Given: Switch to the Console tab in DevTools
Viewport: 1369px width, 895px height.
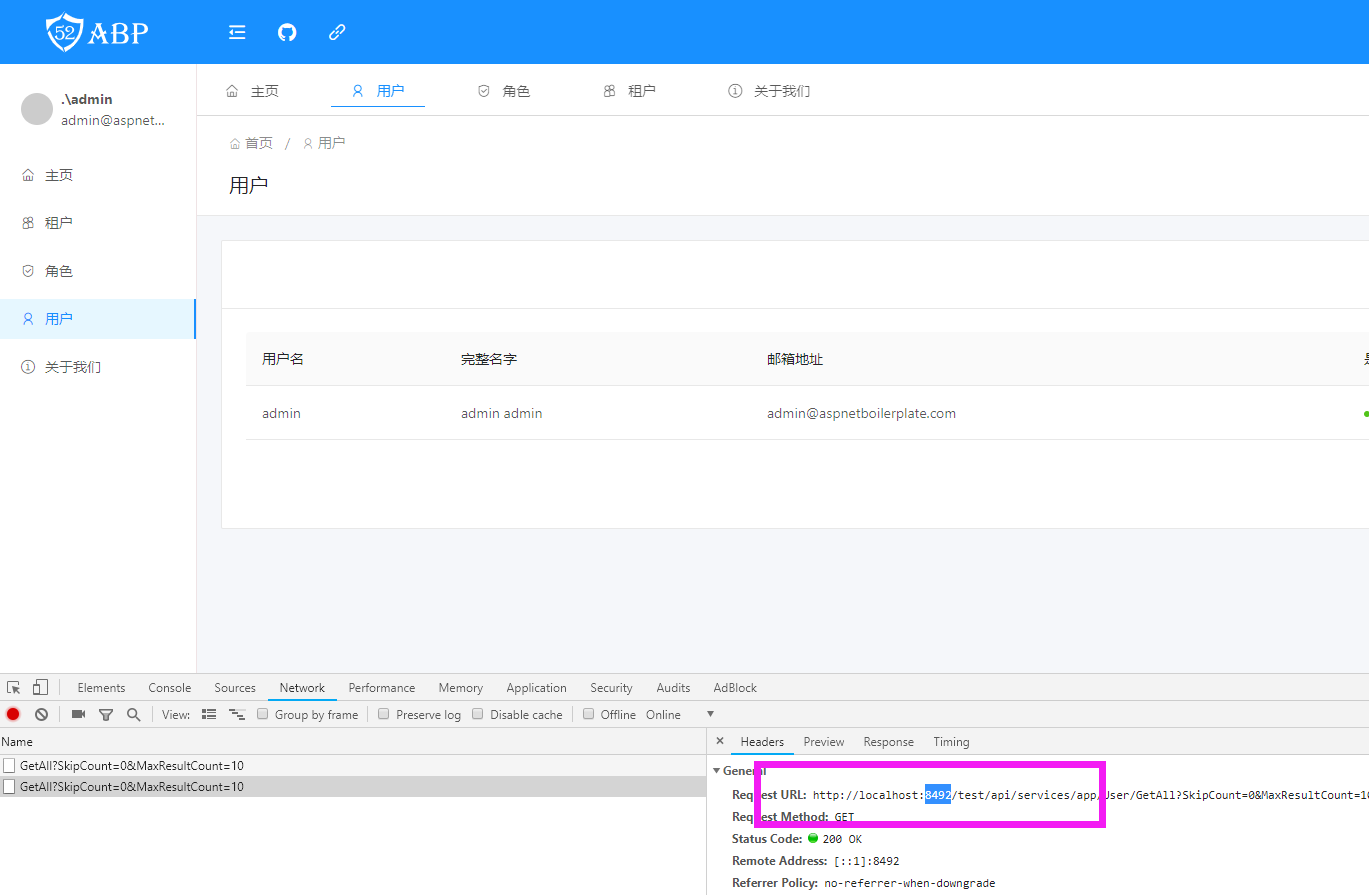Looking at the screenshot, I should [x=169, y=688].
